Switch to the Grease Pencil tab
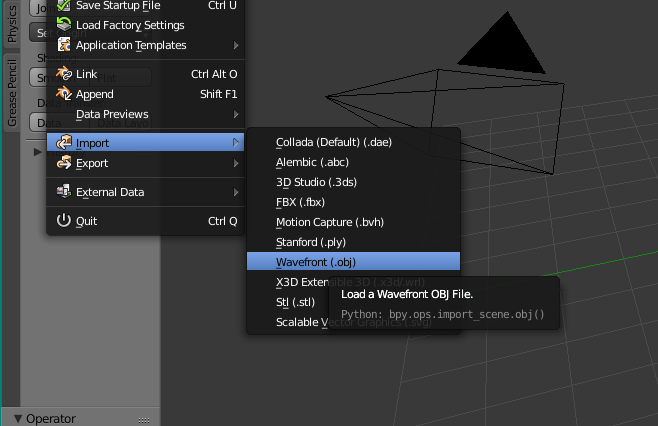Image resolution: width=658 pixels, height=426 pixels. tap(12, 91)
